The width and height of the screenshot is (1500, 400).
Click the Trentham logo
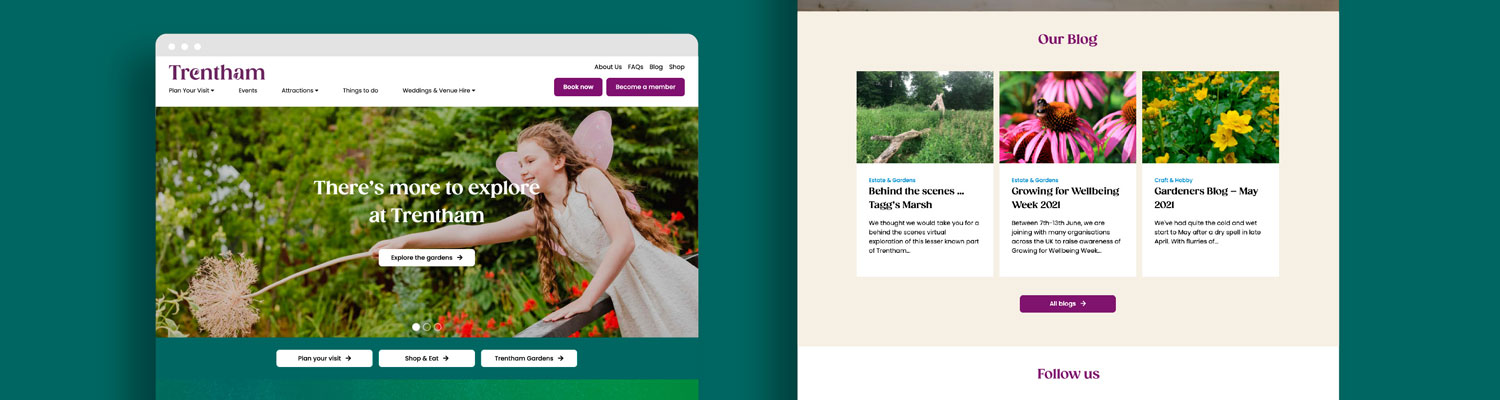pyautogui.click(x=217, y=72)
